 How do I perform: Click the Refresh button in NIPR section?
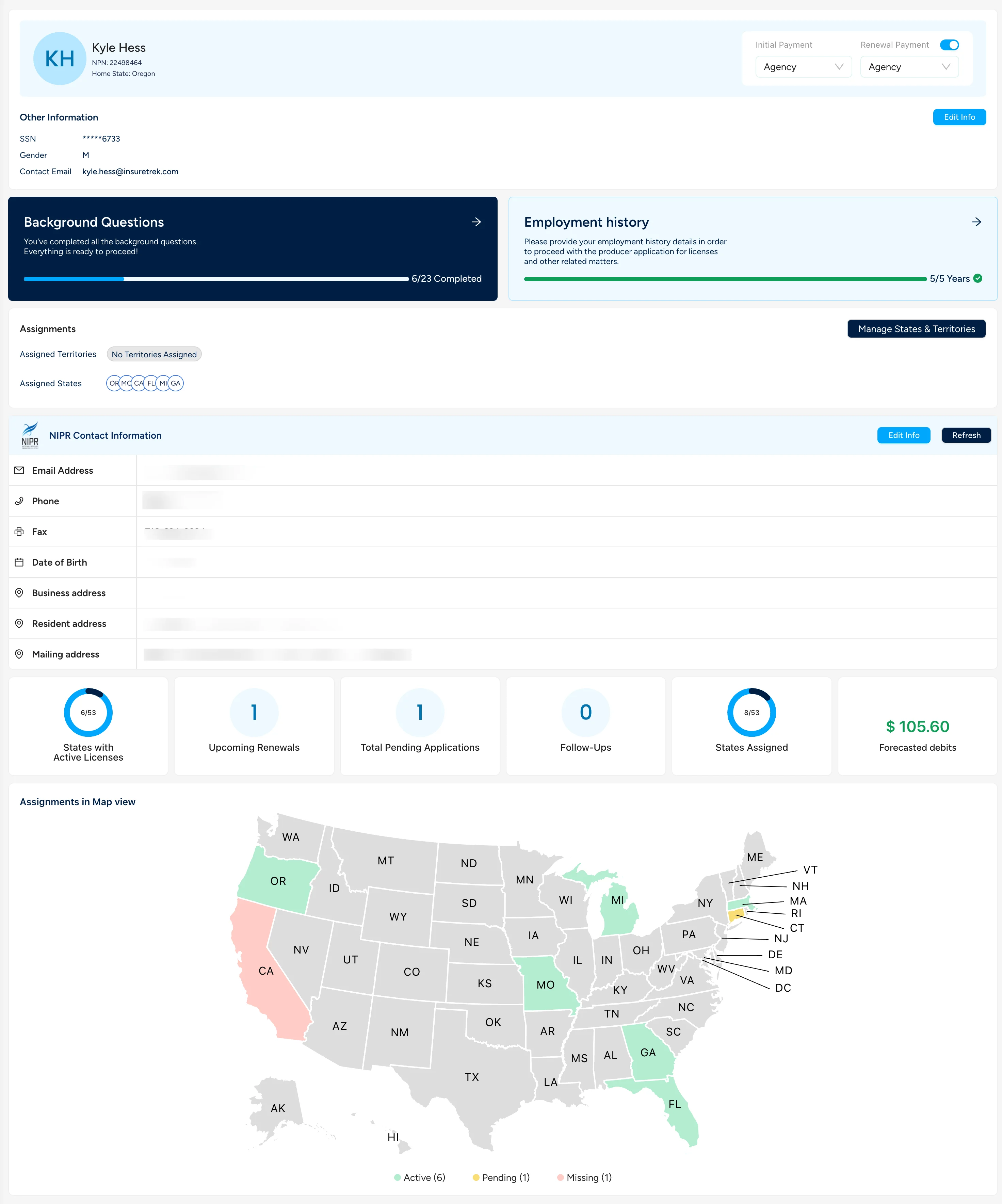pos(966,435)
